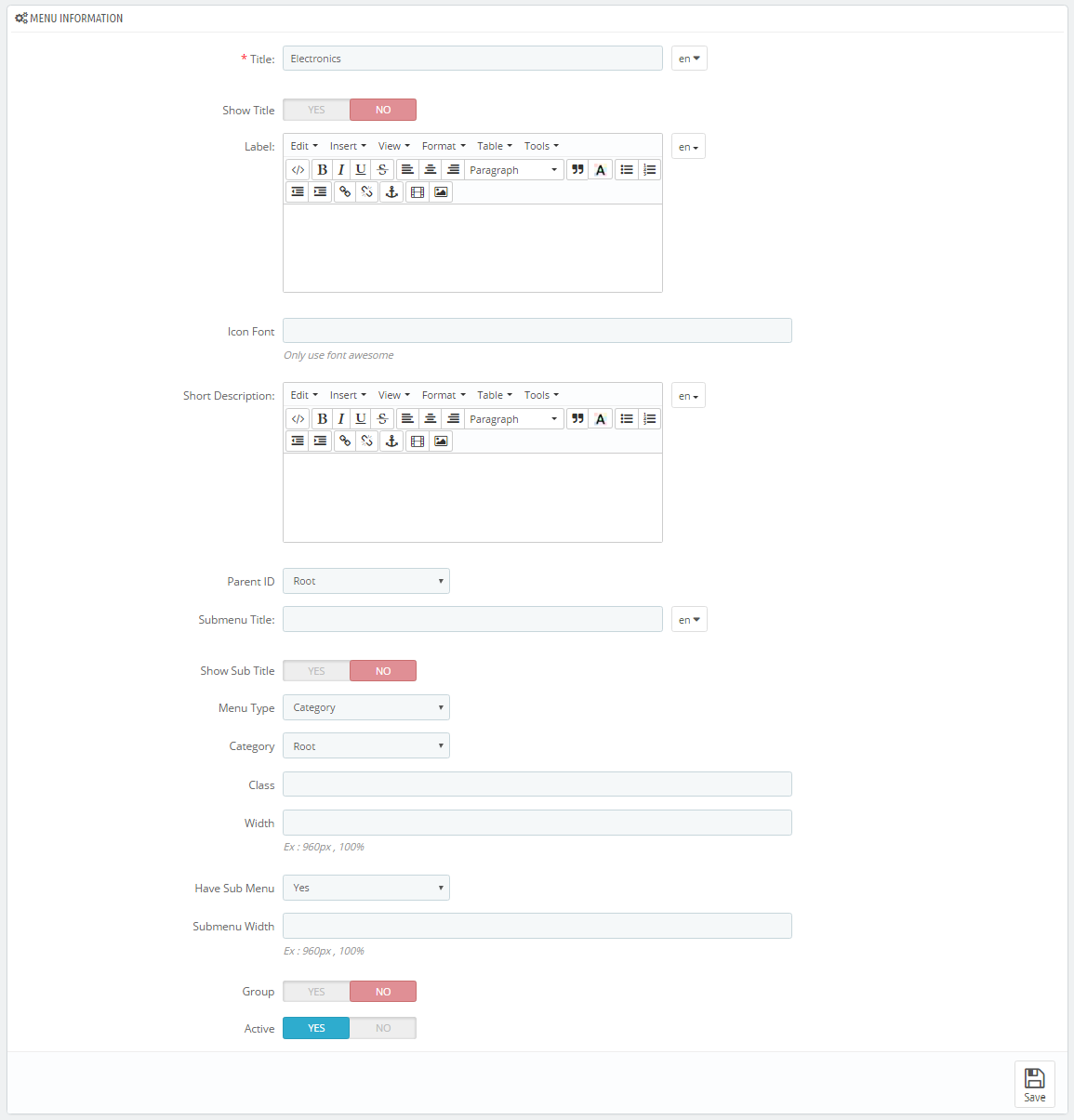Open the Parent ID dropdown
This screenshot has width=1074, height=1120.
[x=366, y=581]
